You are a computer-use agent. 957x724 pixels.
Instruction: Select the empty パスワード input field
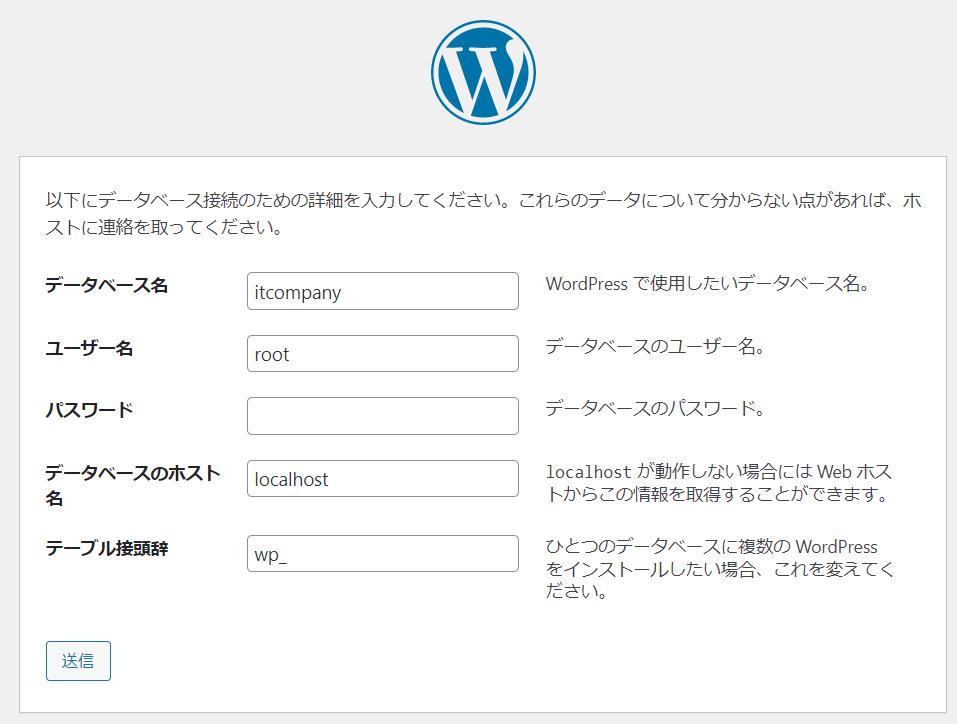click(x=382, y=416)
